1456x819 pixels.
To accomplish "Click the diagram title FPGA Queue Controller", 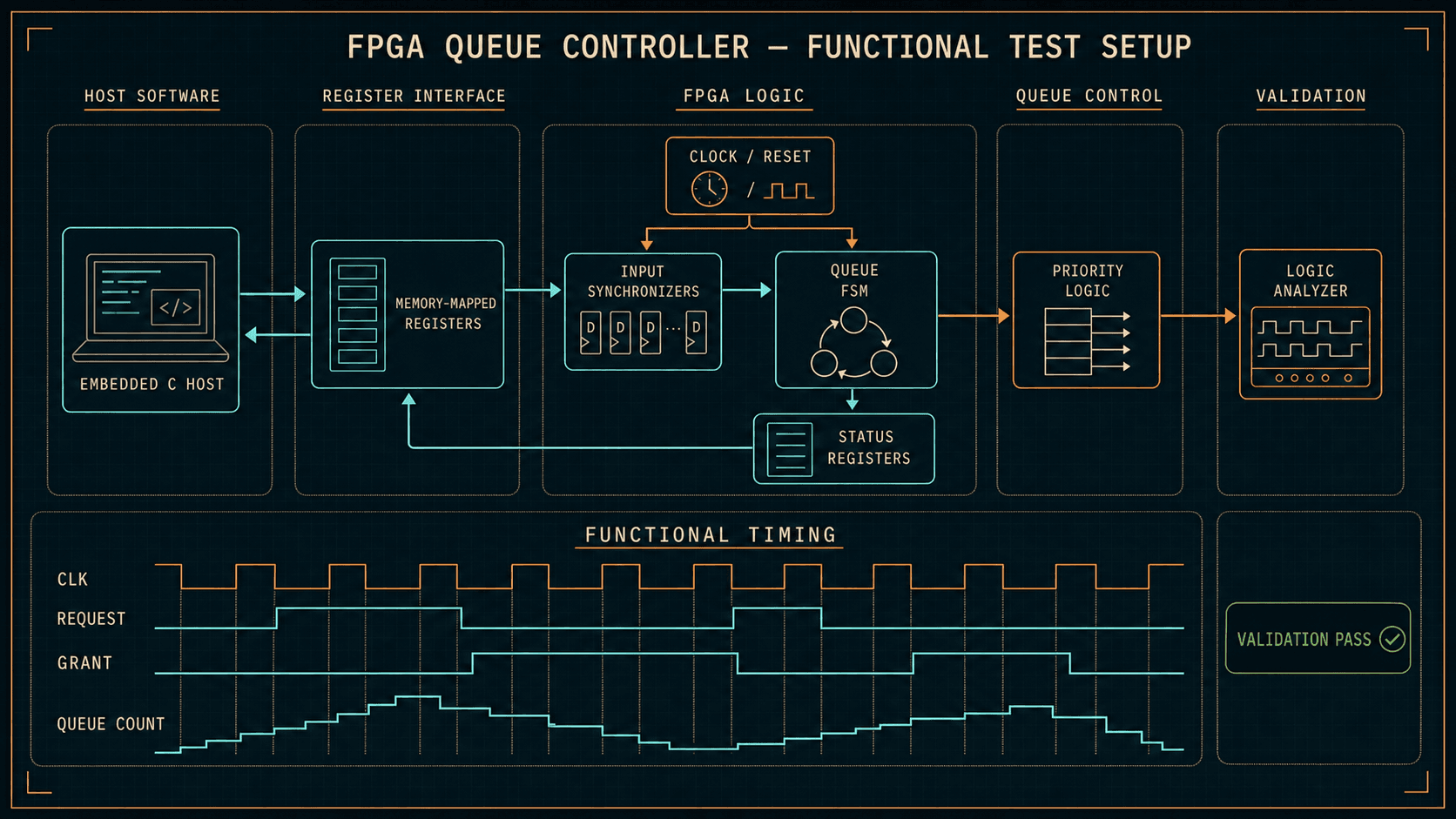I will tap(769, 47).
